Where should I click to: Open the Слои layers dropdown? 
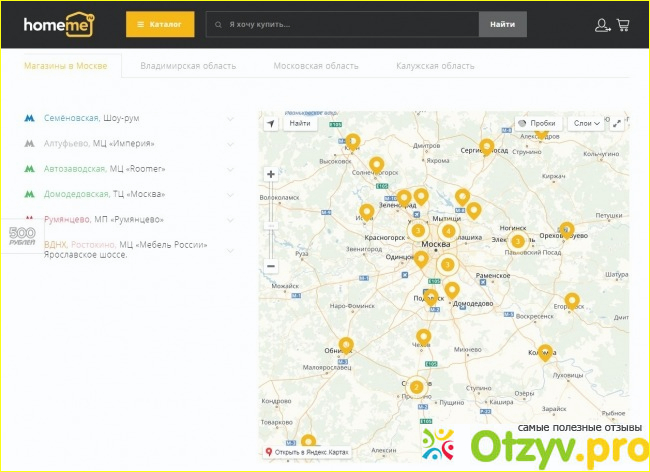coord(586,123)
